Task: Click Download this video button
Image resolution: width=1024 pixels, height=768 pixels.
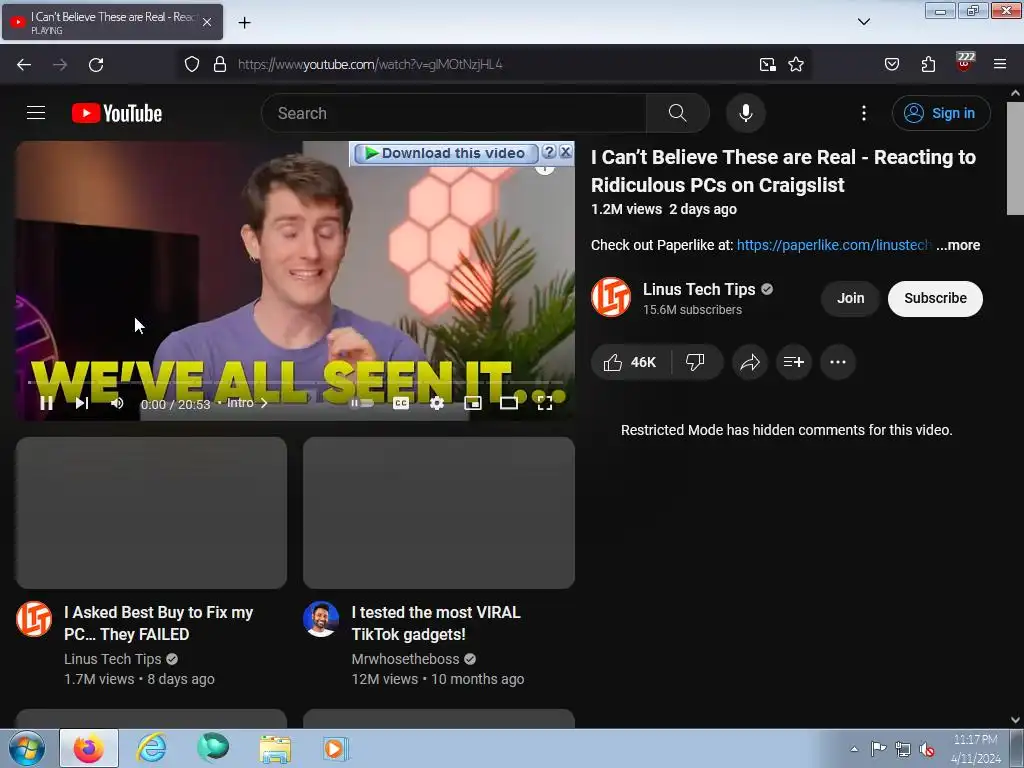Action: tap(446, 153)
